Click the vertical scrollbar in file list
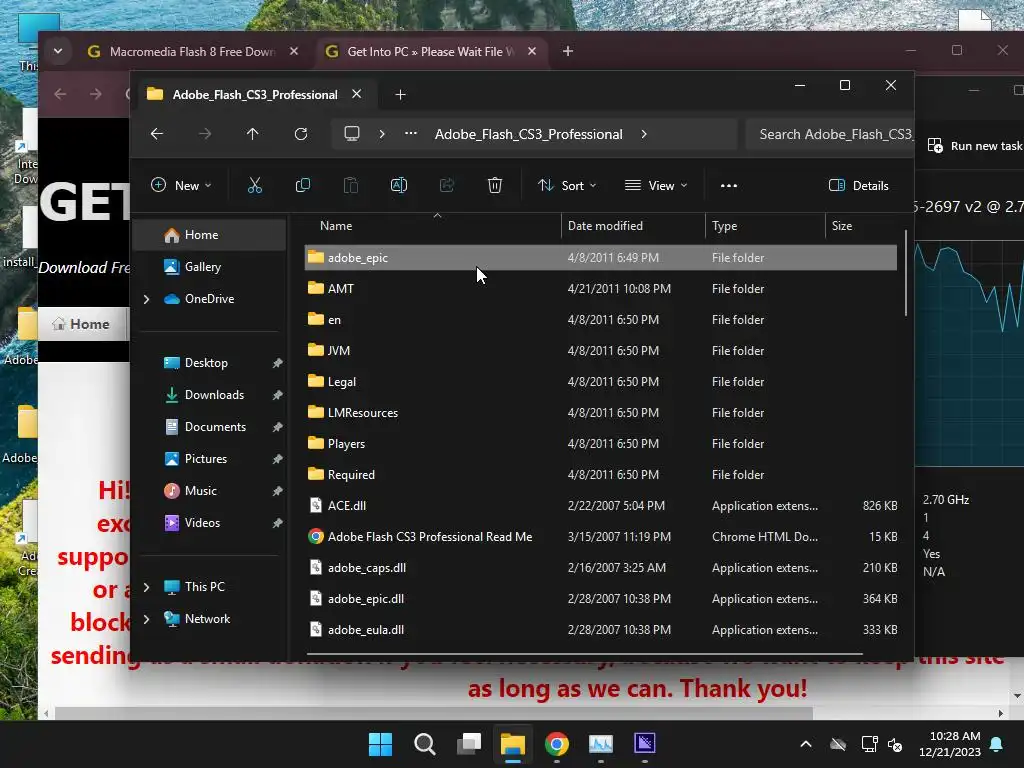This screenshot has height=768, width=1024. (x=906, y=273)
